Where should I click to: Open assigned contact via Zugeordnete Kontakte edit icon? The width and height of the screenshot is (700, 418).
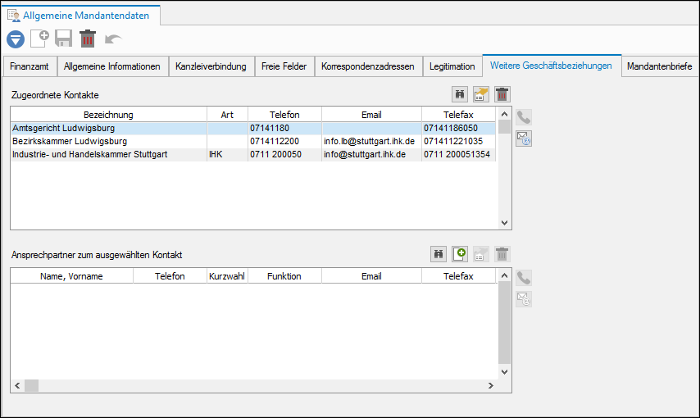(x=481, y=94)
